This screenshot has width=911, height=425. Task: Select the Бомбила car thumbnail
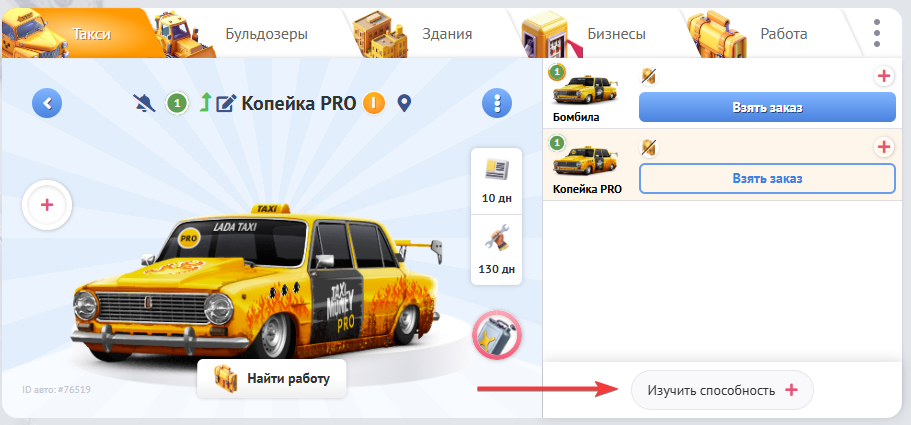pyautogui.click(x=584, y=89)
